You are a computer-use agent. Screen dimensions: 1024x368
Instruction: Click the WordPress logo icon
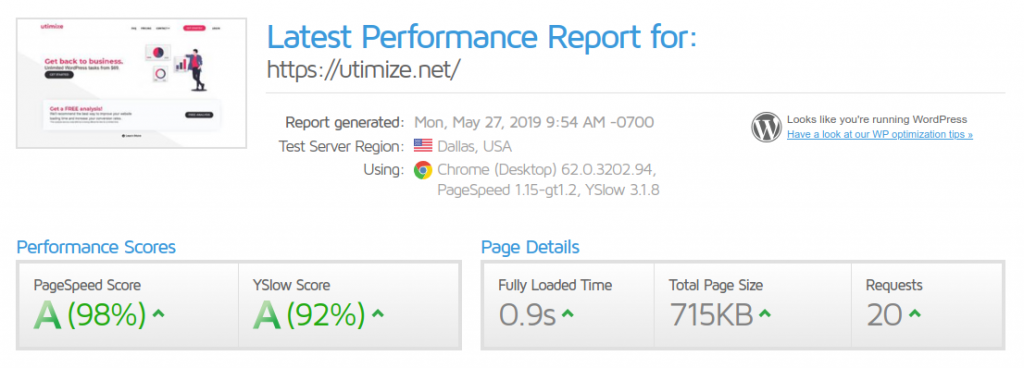pos(766,127)
